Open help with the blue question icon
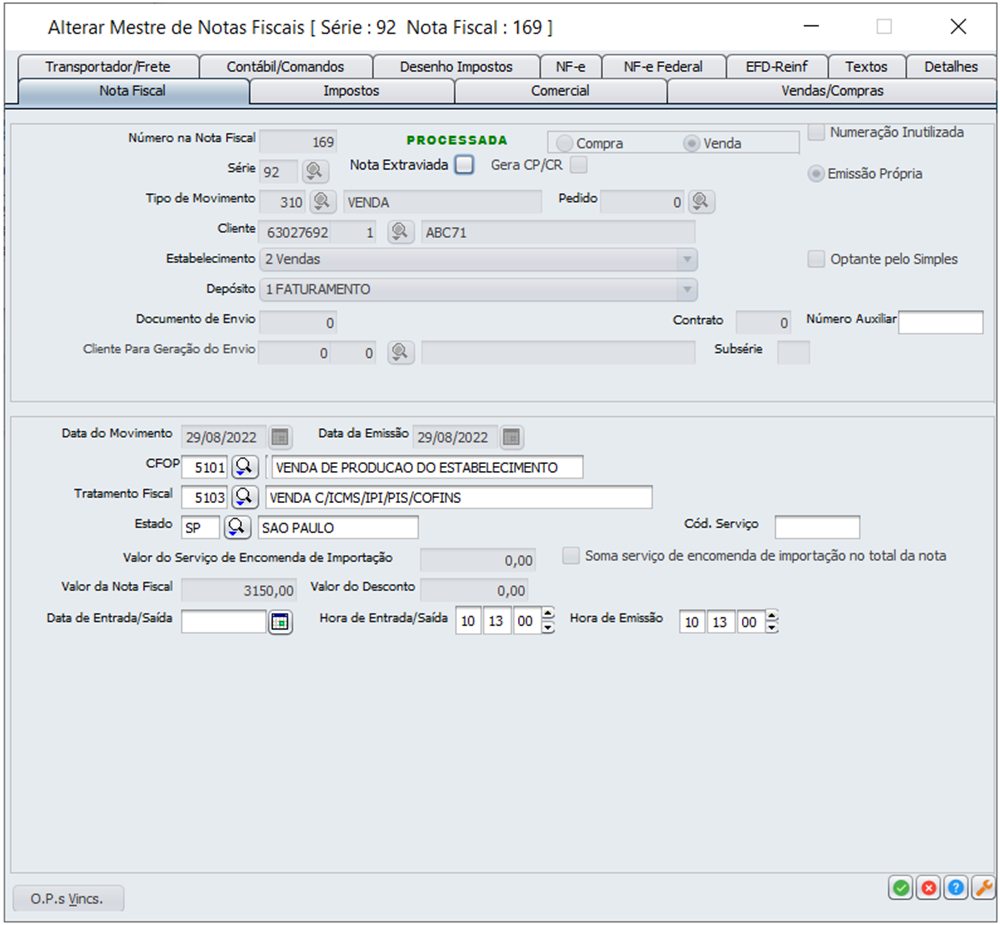This screenshot has width=1000, height=925. click(x=956, y=887)
